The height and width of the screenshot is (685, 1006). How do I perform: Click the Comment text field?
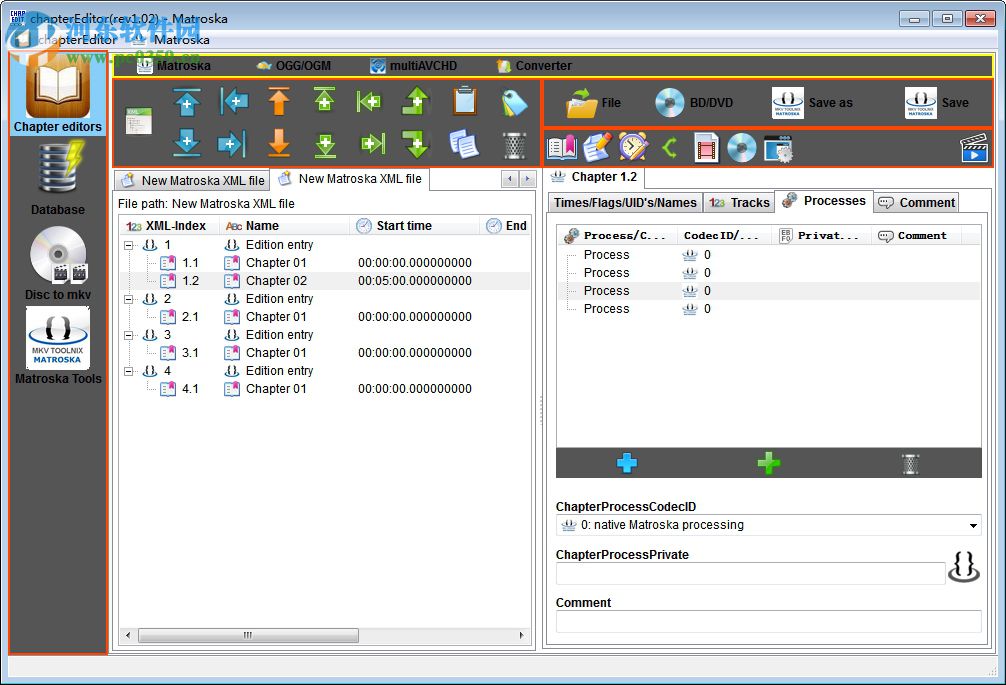[x=768, y=622]
